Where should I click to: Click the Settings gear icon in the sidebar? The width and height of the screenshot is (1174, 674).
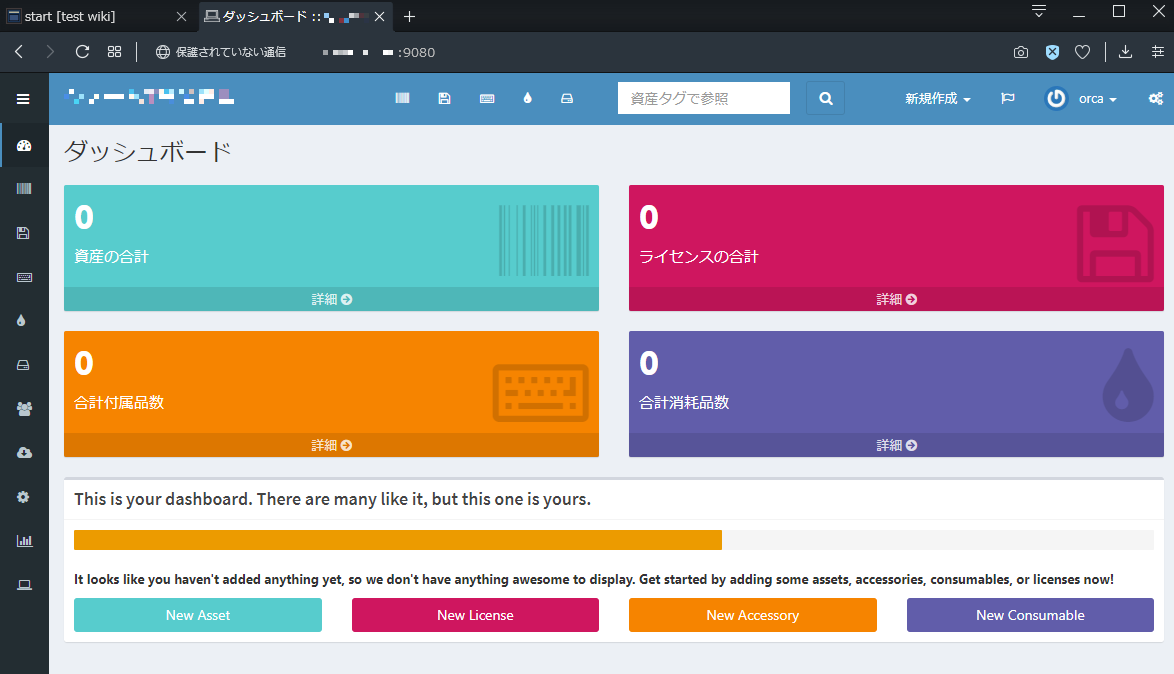pos(22,496)
